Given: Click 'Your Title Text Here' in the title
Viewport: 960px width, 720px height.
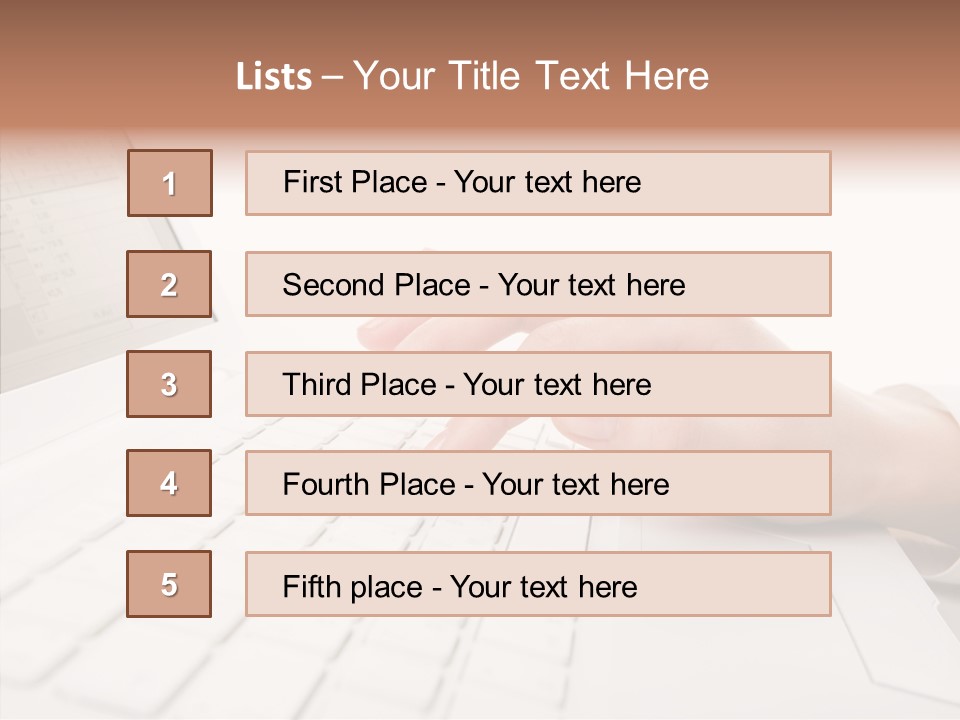Looking at the screenshot, I should click(531, 77).
